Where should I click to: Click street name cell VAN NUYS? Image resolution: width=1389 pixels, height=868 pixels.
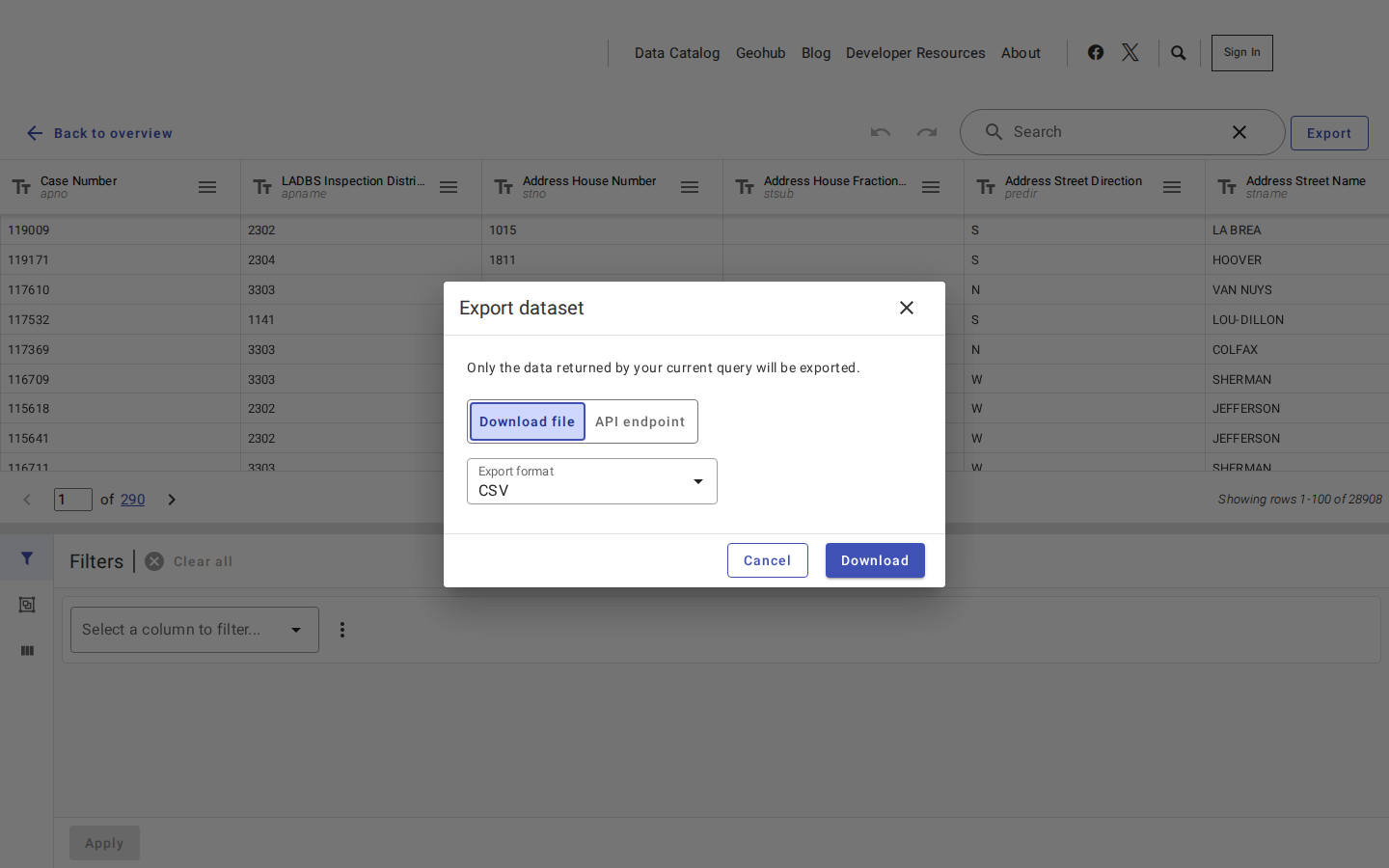1297,290
